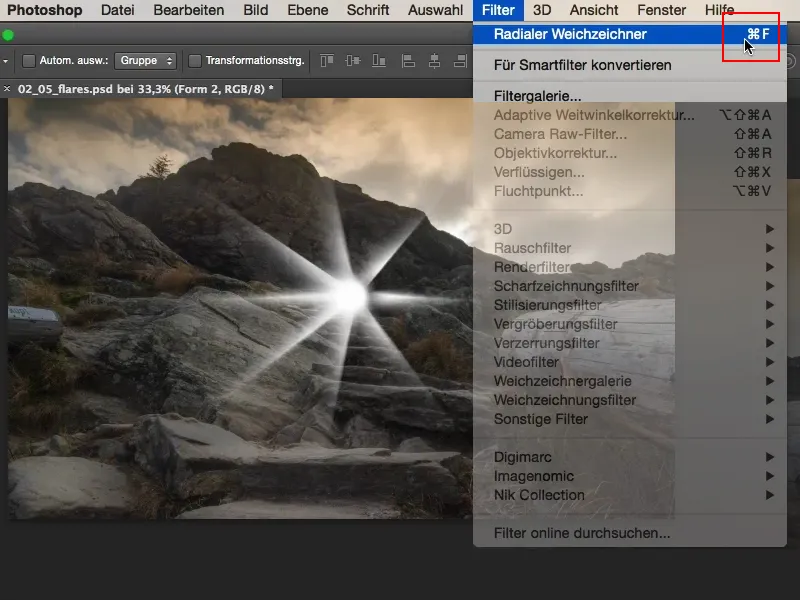Image resolution: width=800 pixels, height=600 pixels.
Task: Open the Ansicht menu
Action: click(x=594, y=10)
